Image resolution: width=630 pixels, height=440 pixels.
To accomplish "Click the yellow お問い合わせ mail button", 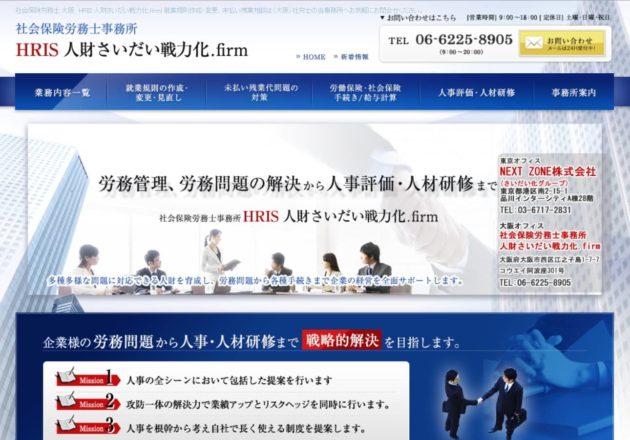I will click(562, 43).
